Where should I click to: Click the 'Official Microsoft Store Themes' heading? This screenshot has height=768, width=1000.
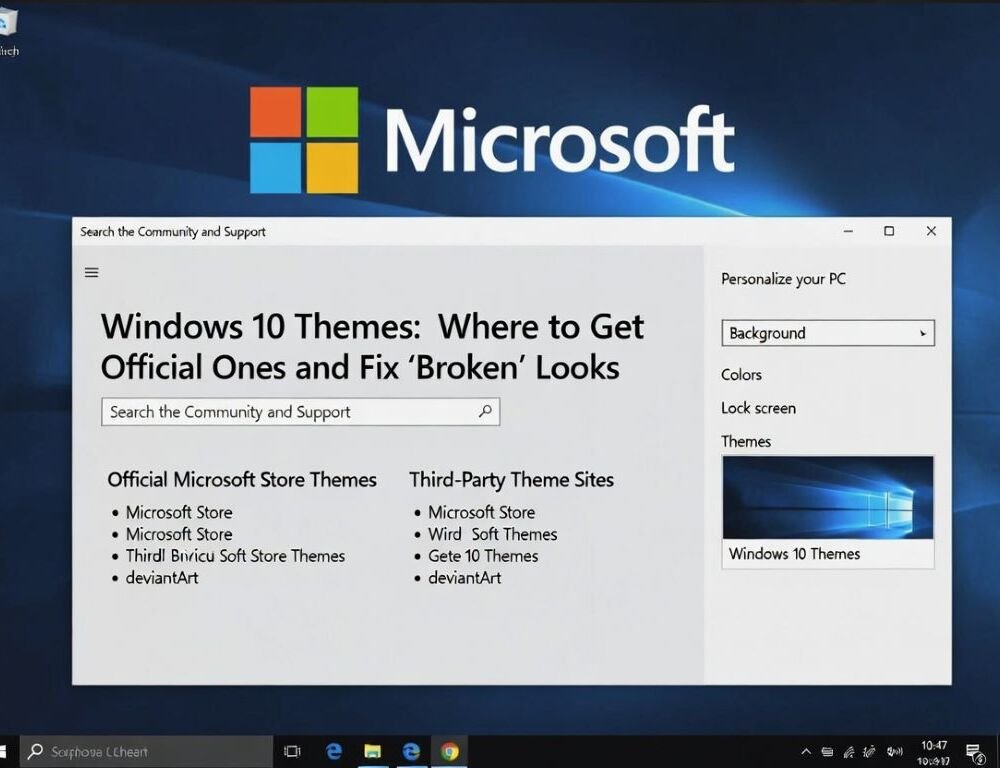242,480
